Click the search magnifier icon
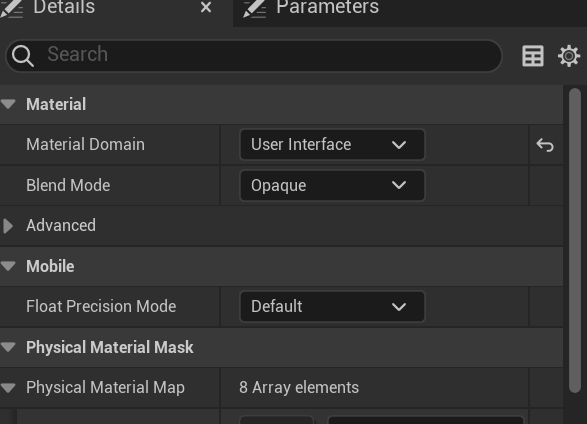587x424 pixels. pyautogui.click(x=23, y=56)
